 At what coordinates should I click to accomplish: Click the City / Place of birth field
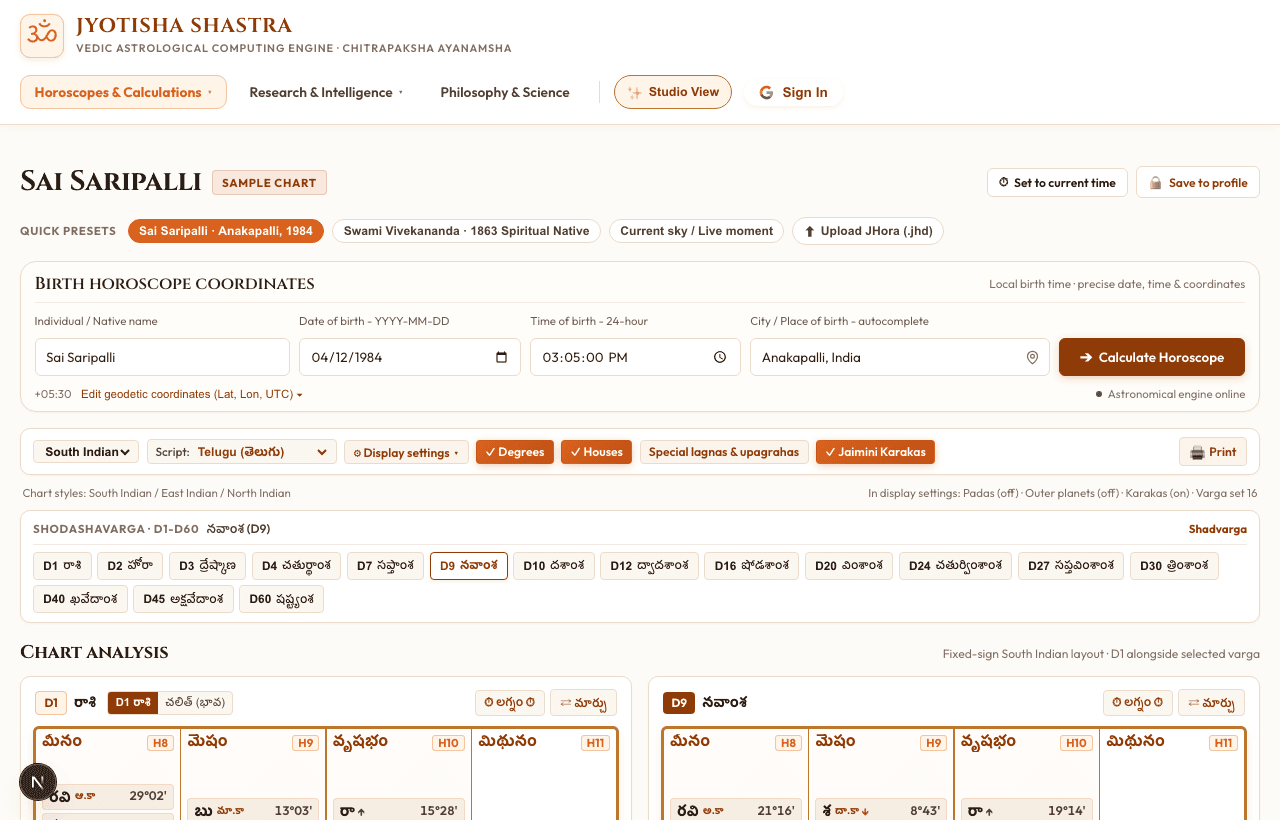click(x=900, y=357)
